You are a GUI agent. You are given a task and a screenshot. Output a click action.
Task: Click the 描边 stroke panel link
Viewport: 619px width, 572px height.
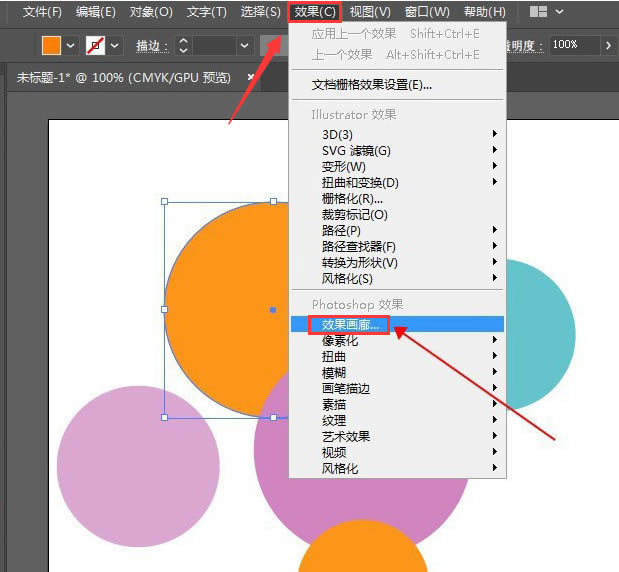tap(152, 46)
